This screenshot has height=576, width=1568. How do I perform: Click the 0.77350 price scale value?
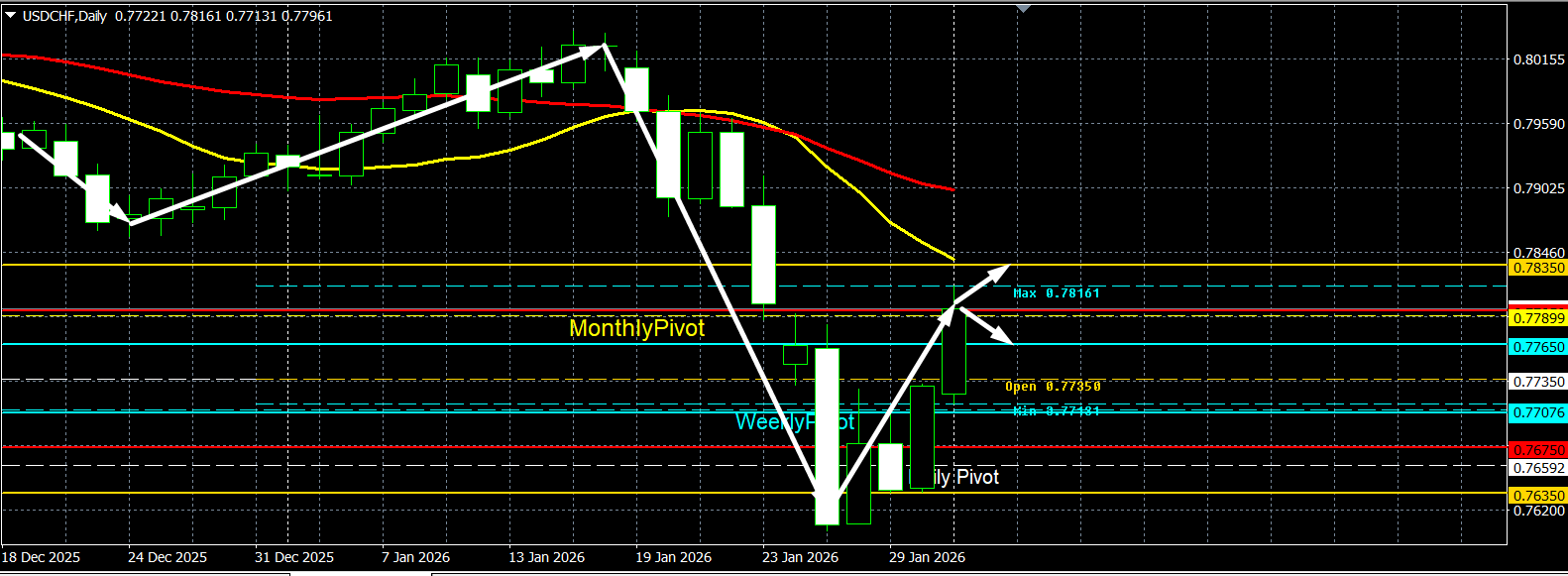pyautogui.click(x=1539, y=382)
